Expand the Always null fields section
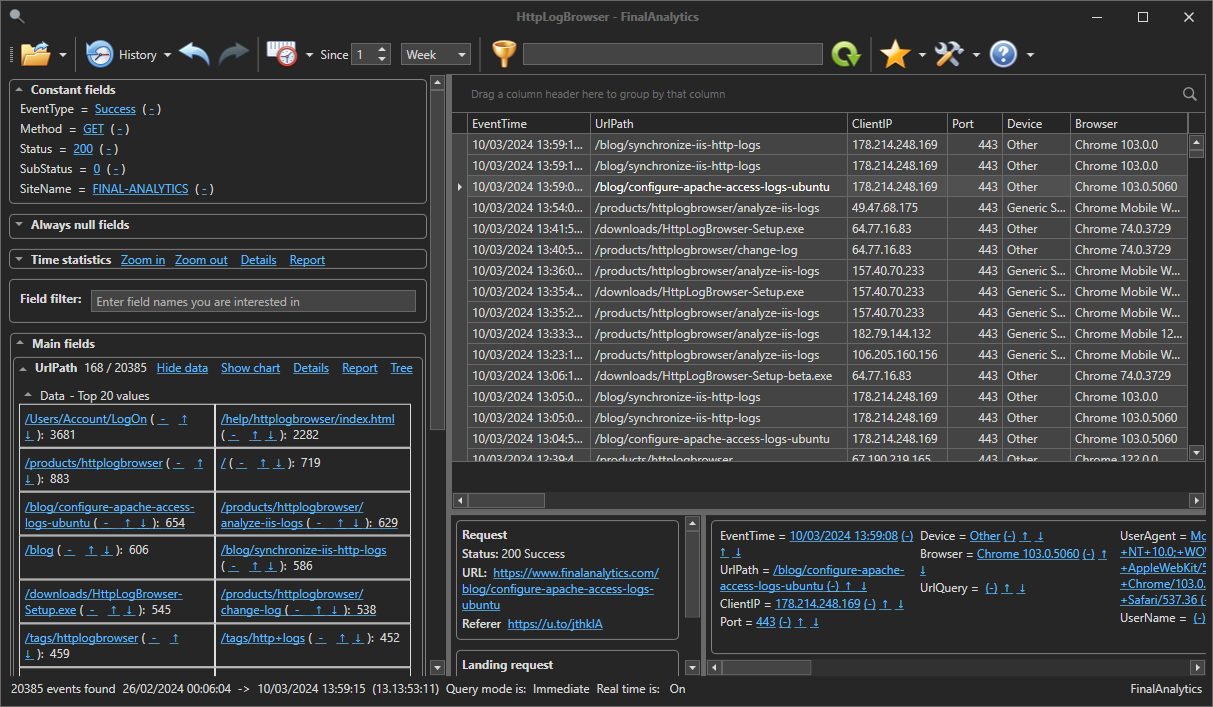Image resolution: width=1213 pixels, height=707 pixels. pyautogui.click(x=21, y=225)
